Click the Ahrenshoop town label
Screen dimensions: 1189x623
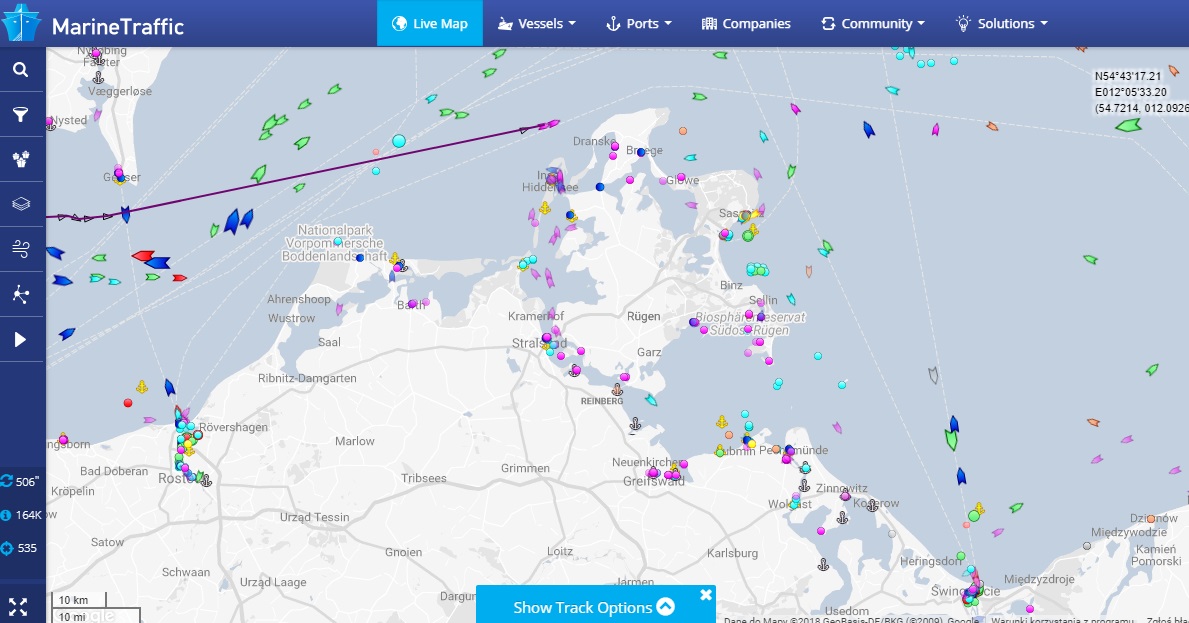299,299
